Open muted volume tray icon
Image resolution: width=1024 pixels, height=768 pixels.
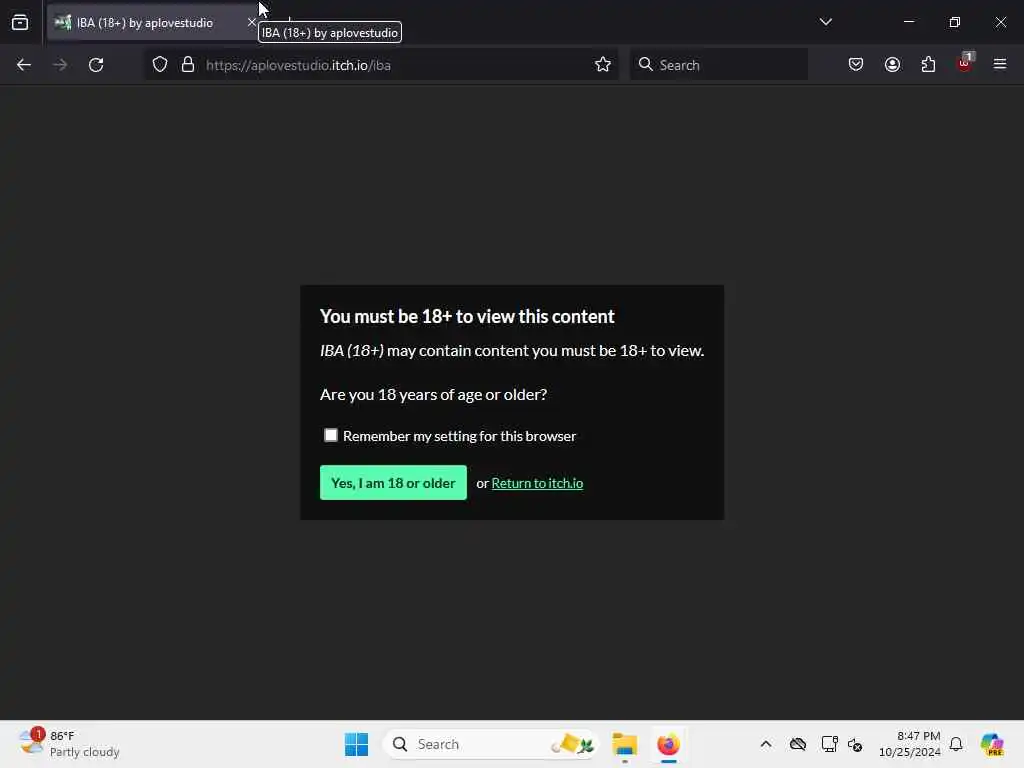click(x=855, y=744)
